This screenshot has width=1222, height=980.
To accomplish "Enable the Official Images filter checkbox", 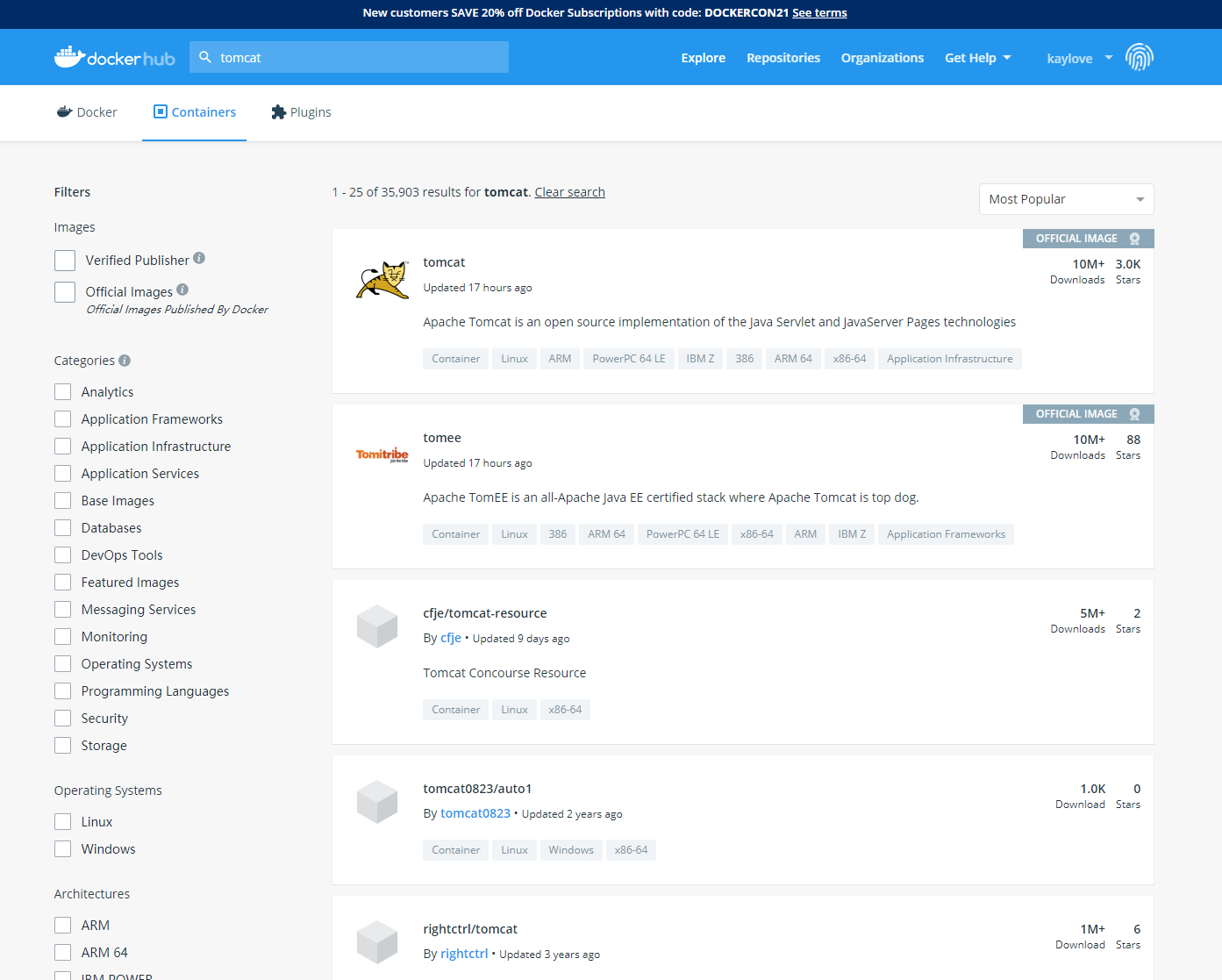I will point(65,292).
